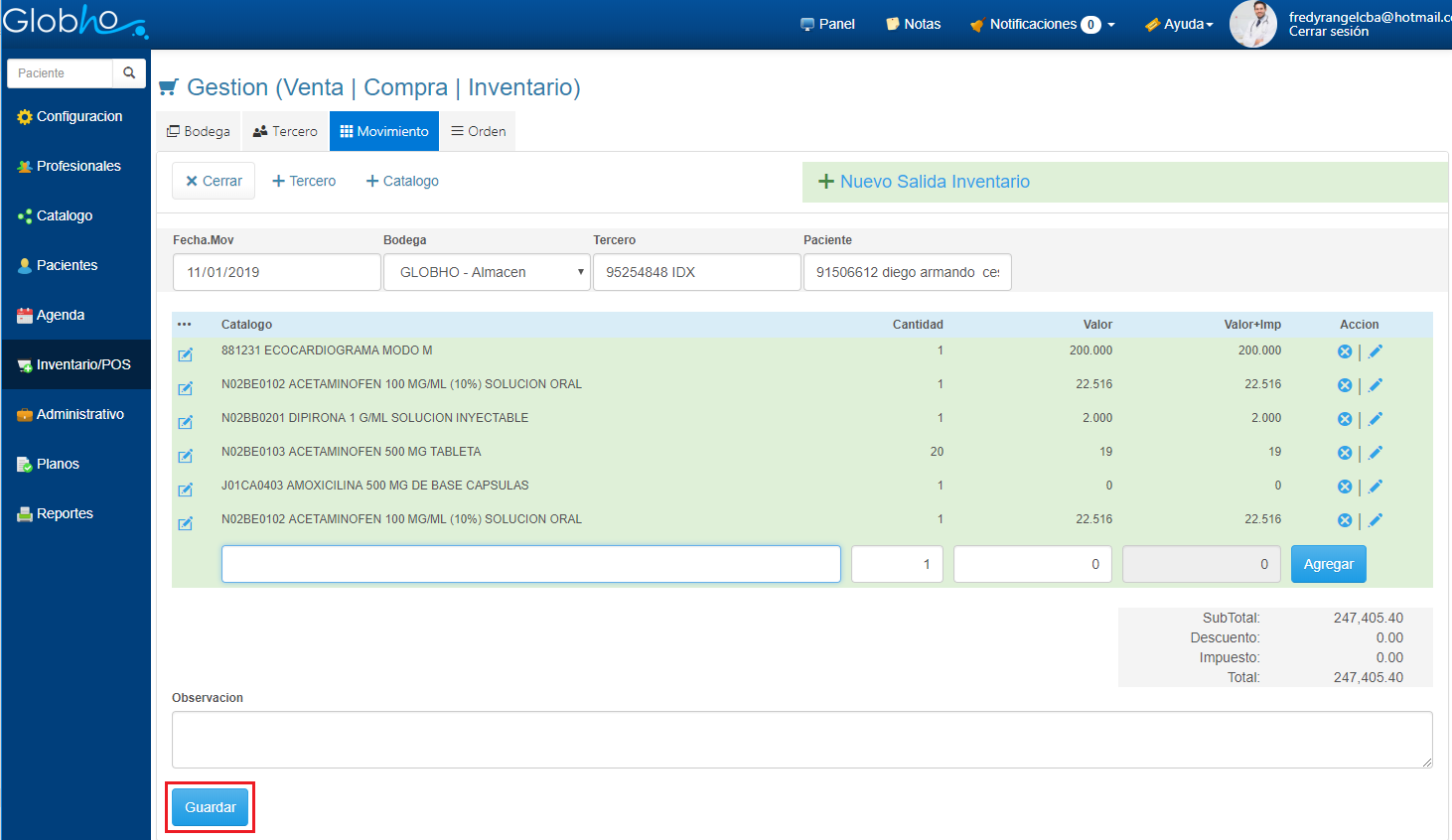Click the patient search magnifier icon
This screenshot has width=1452, height=840.
[x=129, y=73]
